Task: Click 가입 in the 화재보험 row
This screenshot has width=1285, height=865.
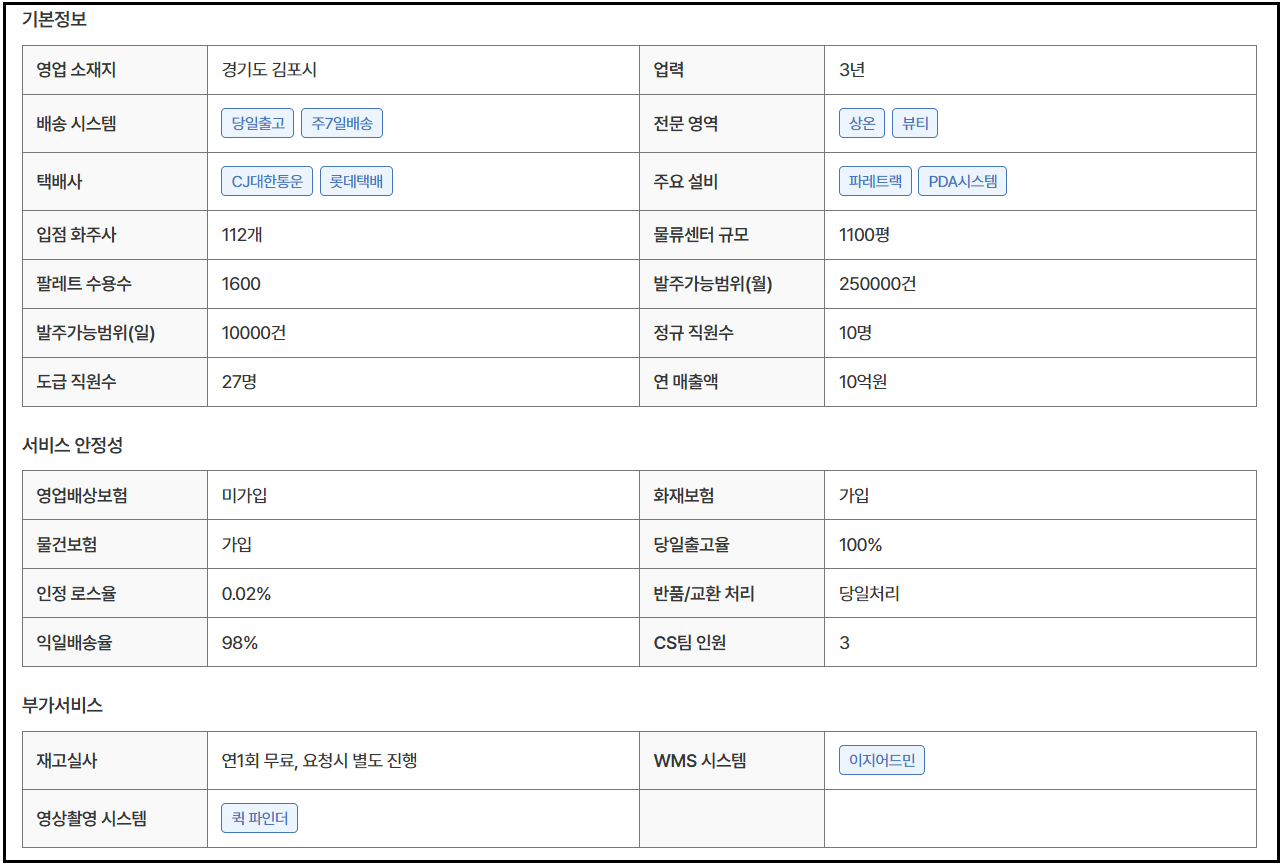Action: 854,495
